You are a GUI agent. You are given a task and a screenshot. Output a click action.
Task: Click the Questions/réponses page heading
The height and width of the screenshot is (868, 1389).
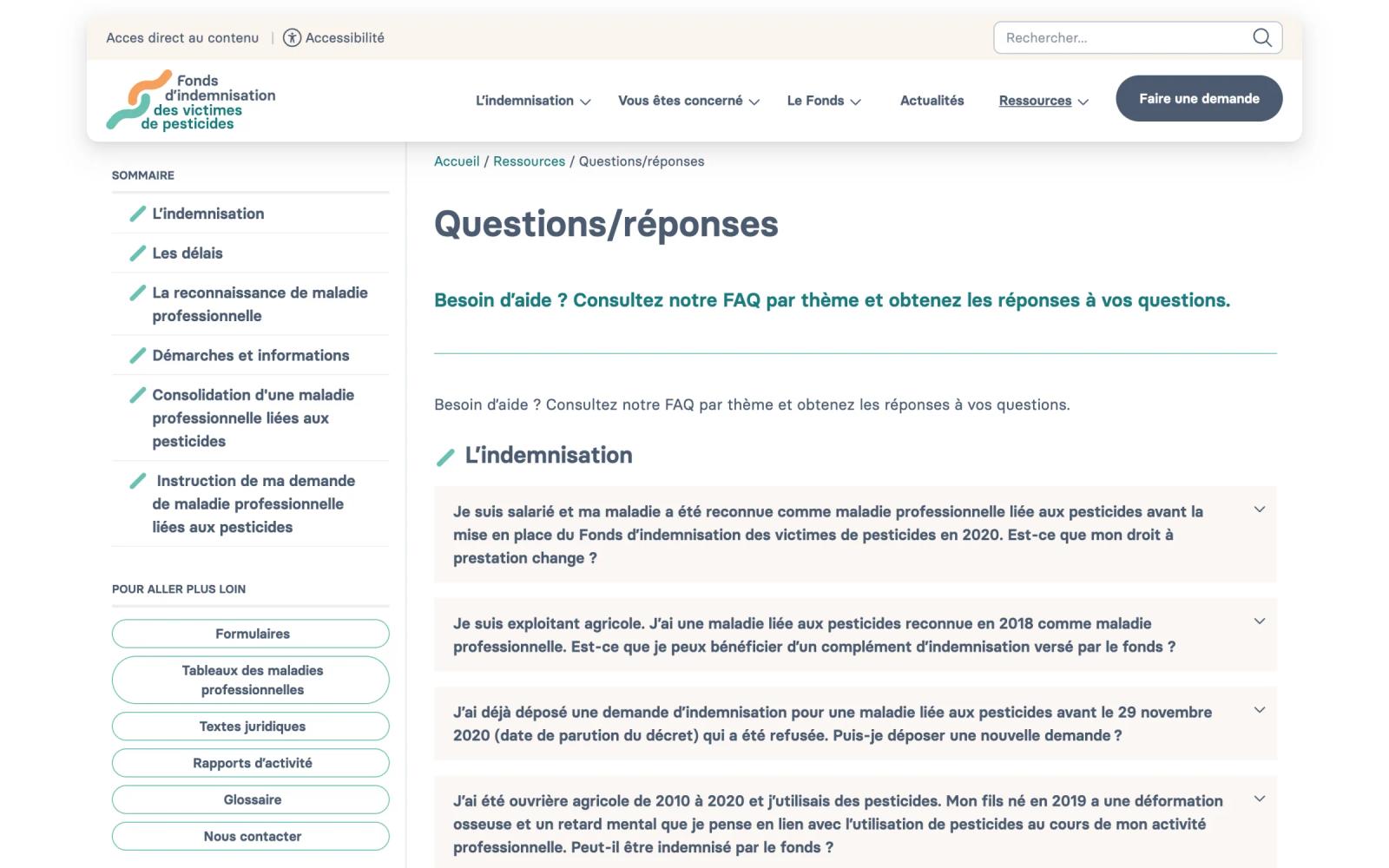click(606, 224)
